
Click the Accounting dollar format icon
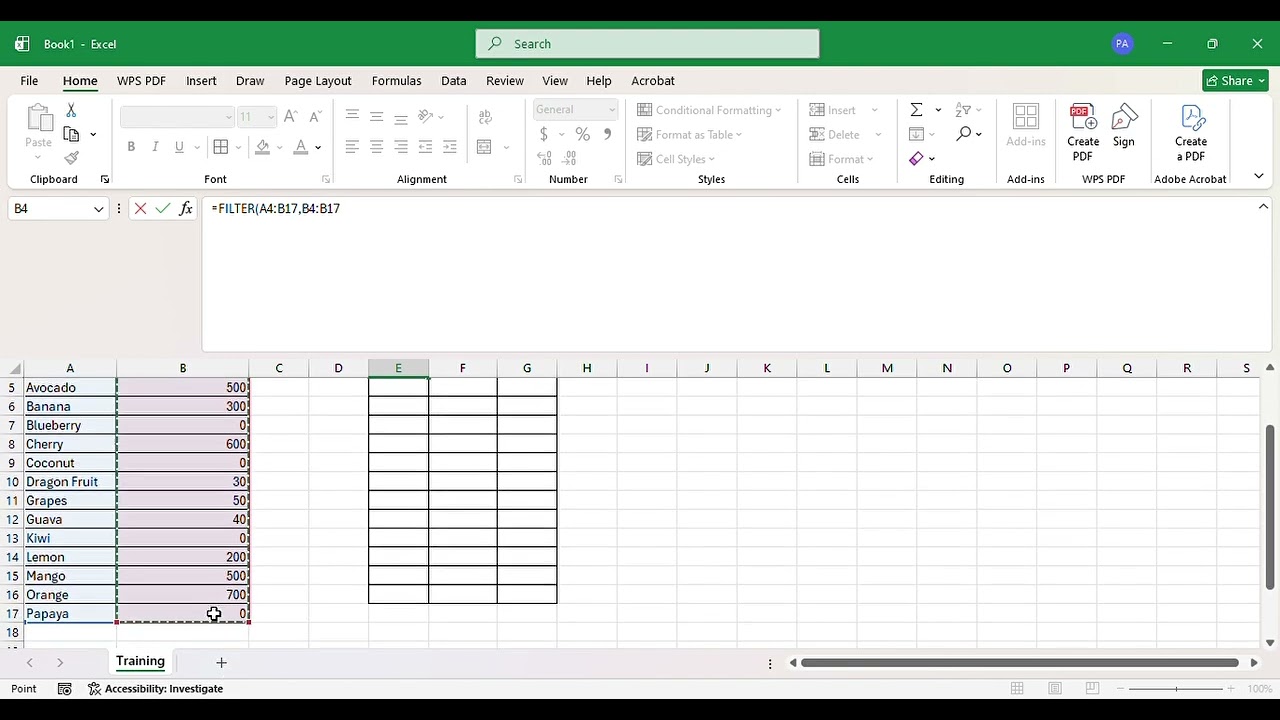coord(543,134)
